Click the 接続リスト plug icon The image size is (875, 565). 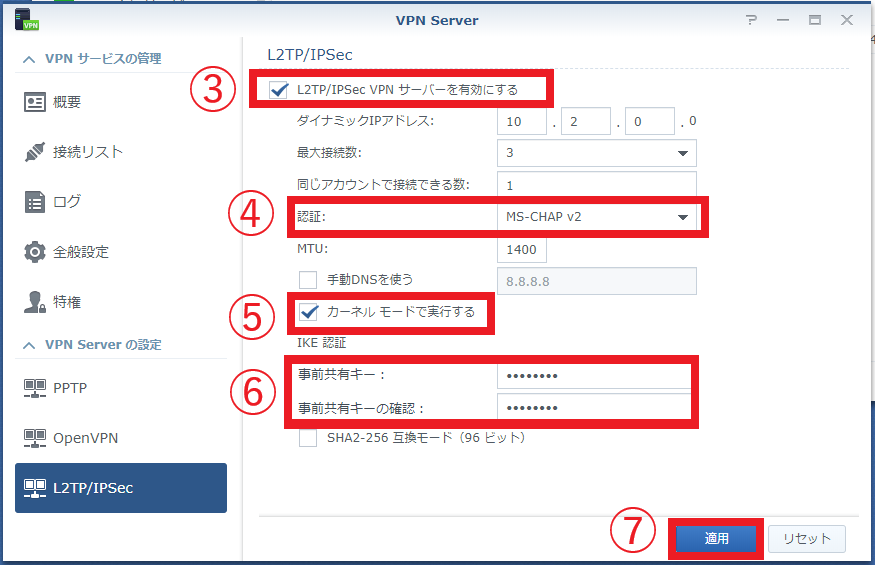point(35,152)
